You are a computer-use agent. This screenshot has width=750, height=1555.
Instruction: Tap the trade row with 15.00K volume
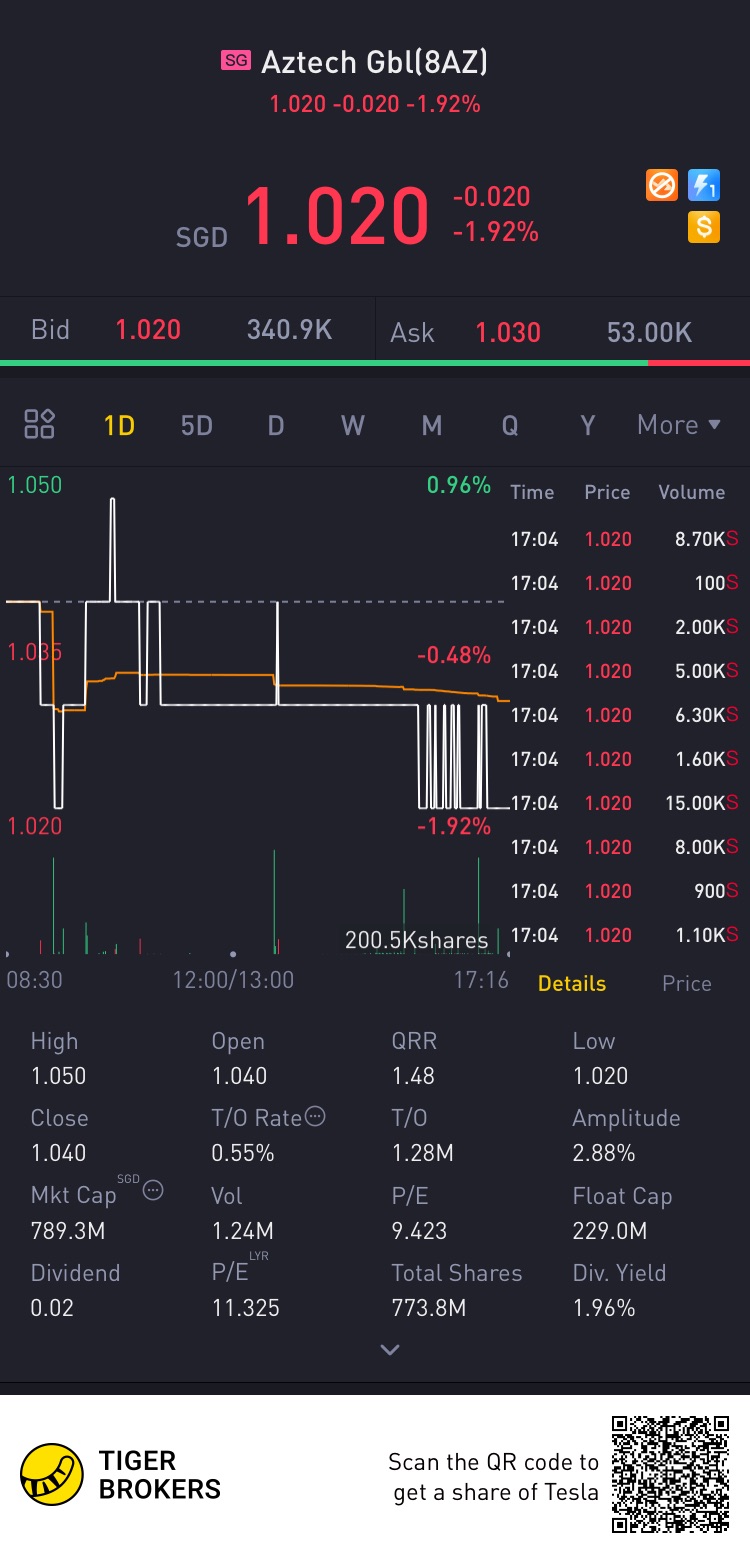625,803
